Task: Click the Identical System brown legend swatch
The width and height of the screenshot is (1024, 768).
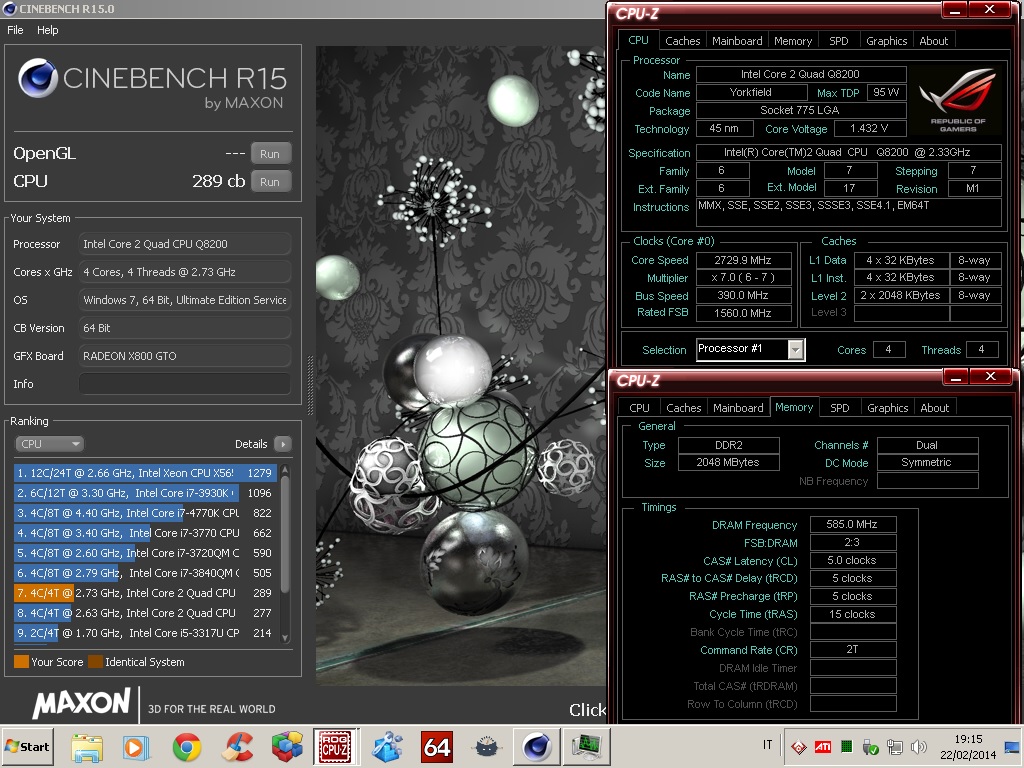Action: pos(95,662)
